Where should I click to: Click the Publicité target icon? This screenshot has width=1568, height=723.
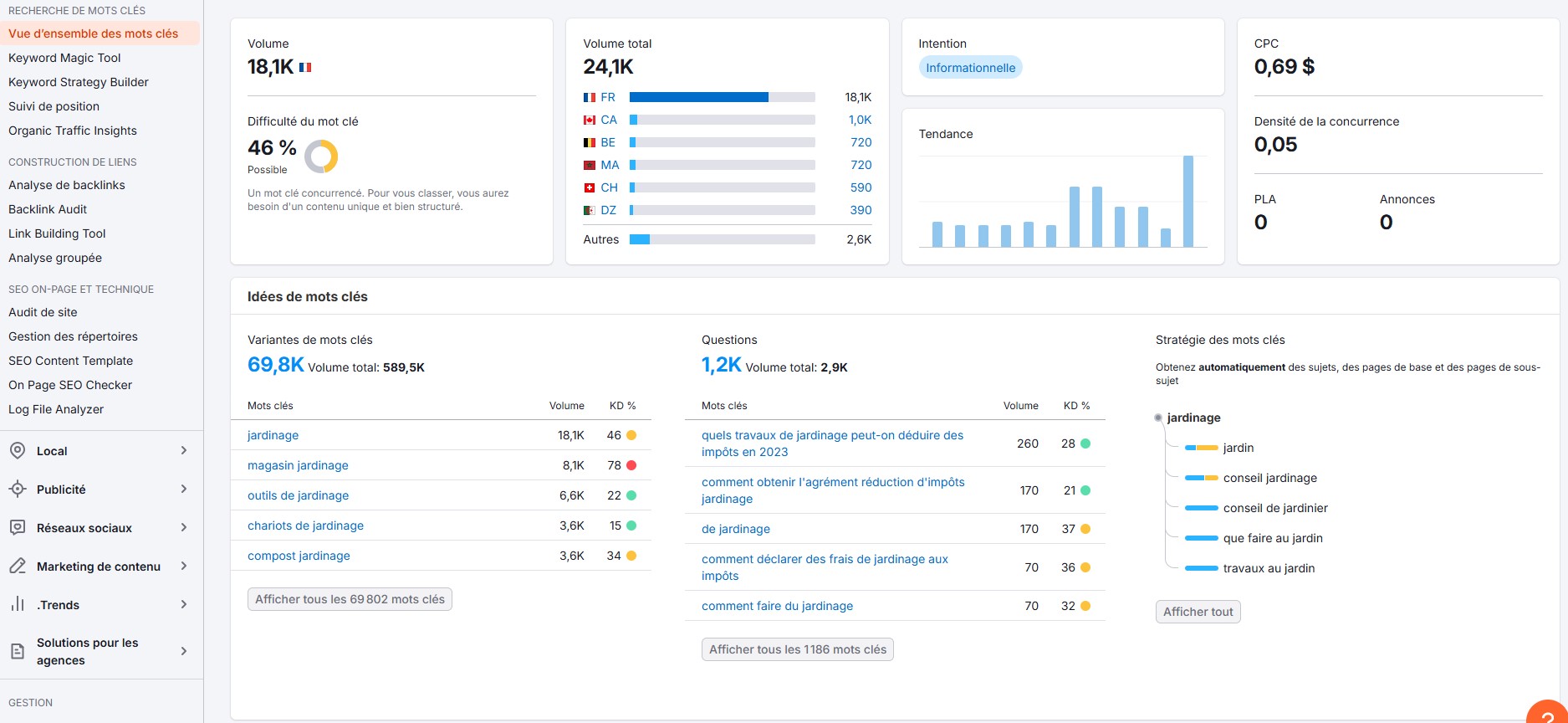click(x=18, y=490)
